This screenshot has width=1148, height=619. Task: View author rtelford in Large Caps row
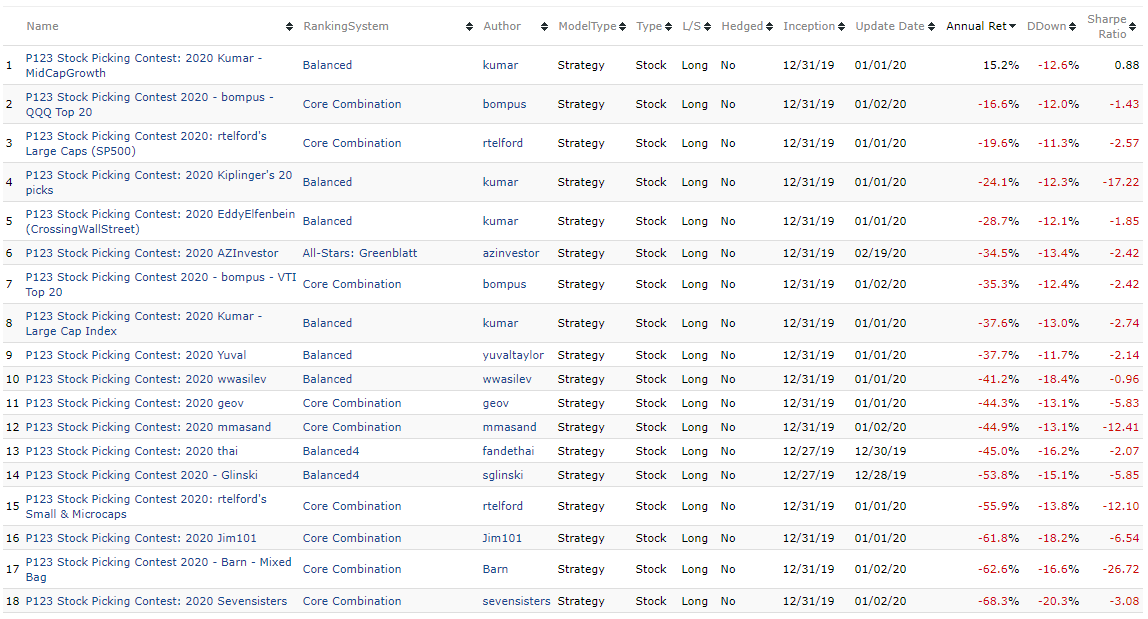[503, 143]
